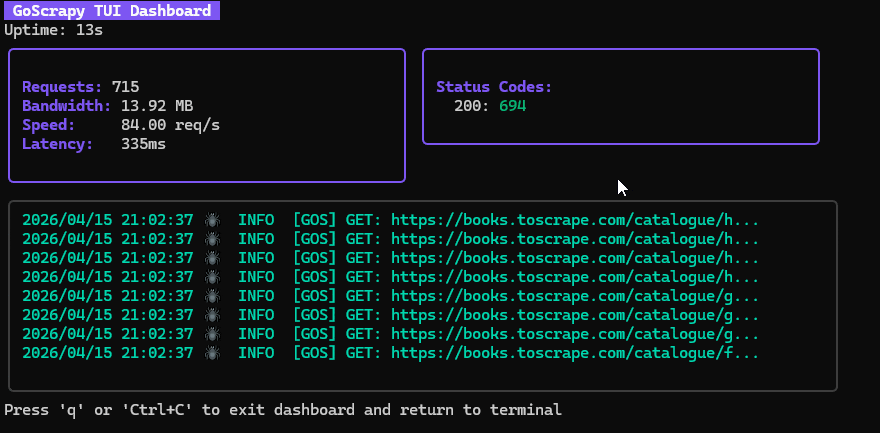
Task: Click the Requests: label
Action: coord(62,87)
